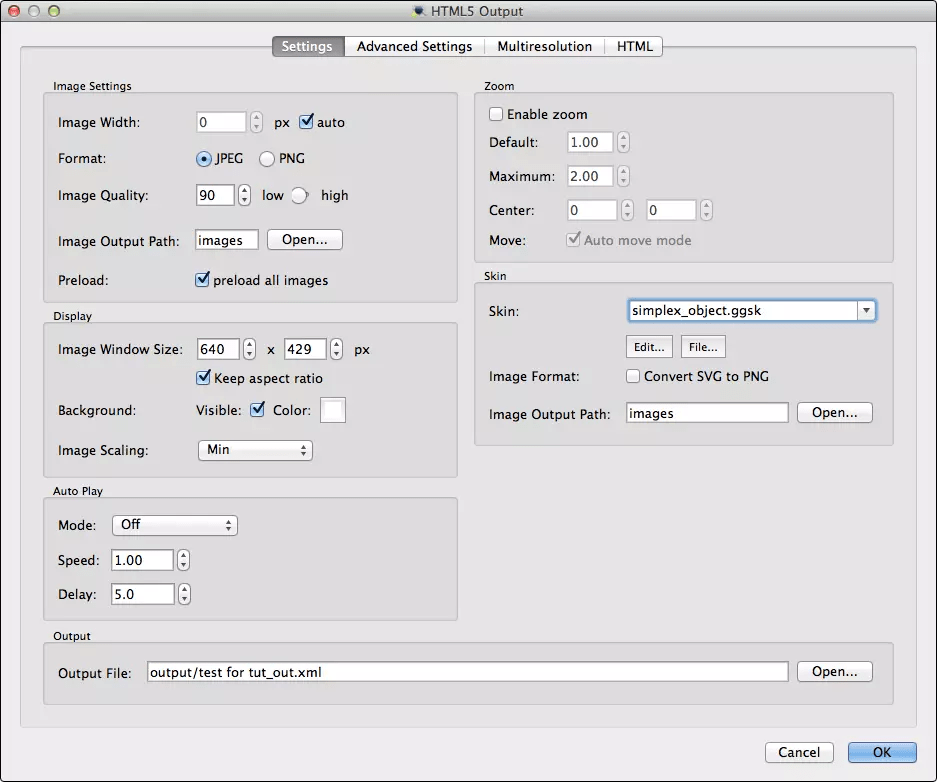Open the Skin selection dropdown
Viewport: 937px width, 782px height.
click(866, 310)
